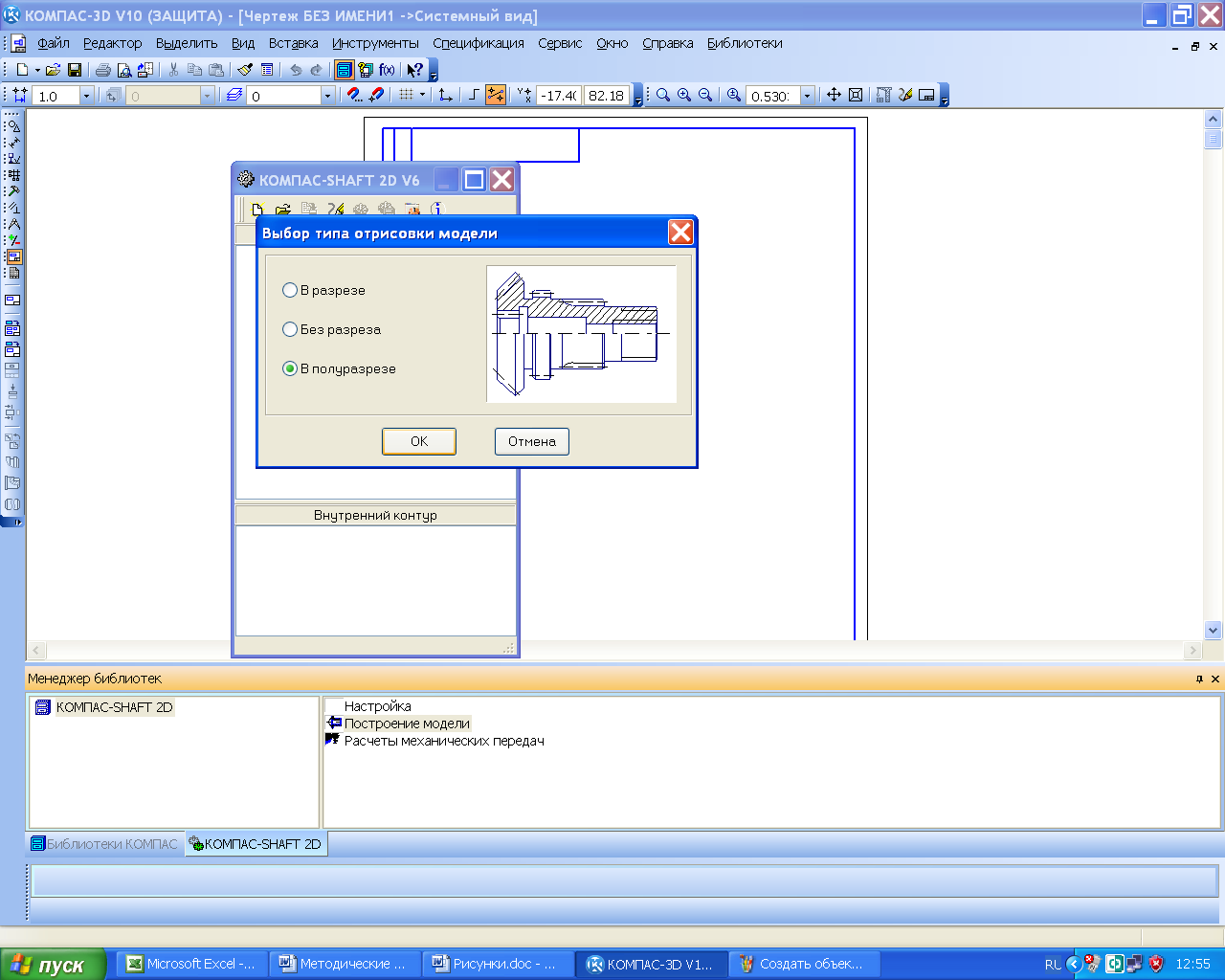Expand view toolbar options chevron after thumbnail icon

click(945, 97)
